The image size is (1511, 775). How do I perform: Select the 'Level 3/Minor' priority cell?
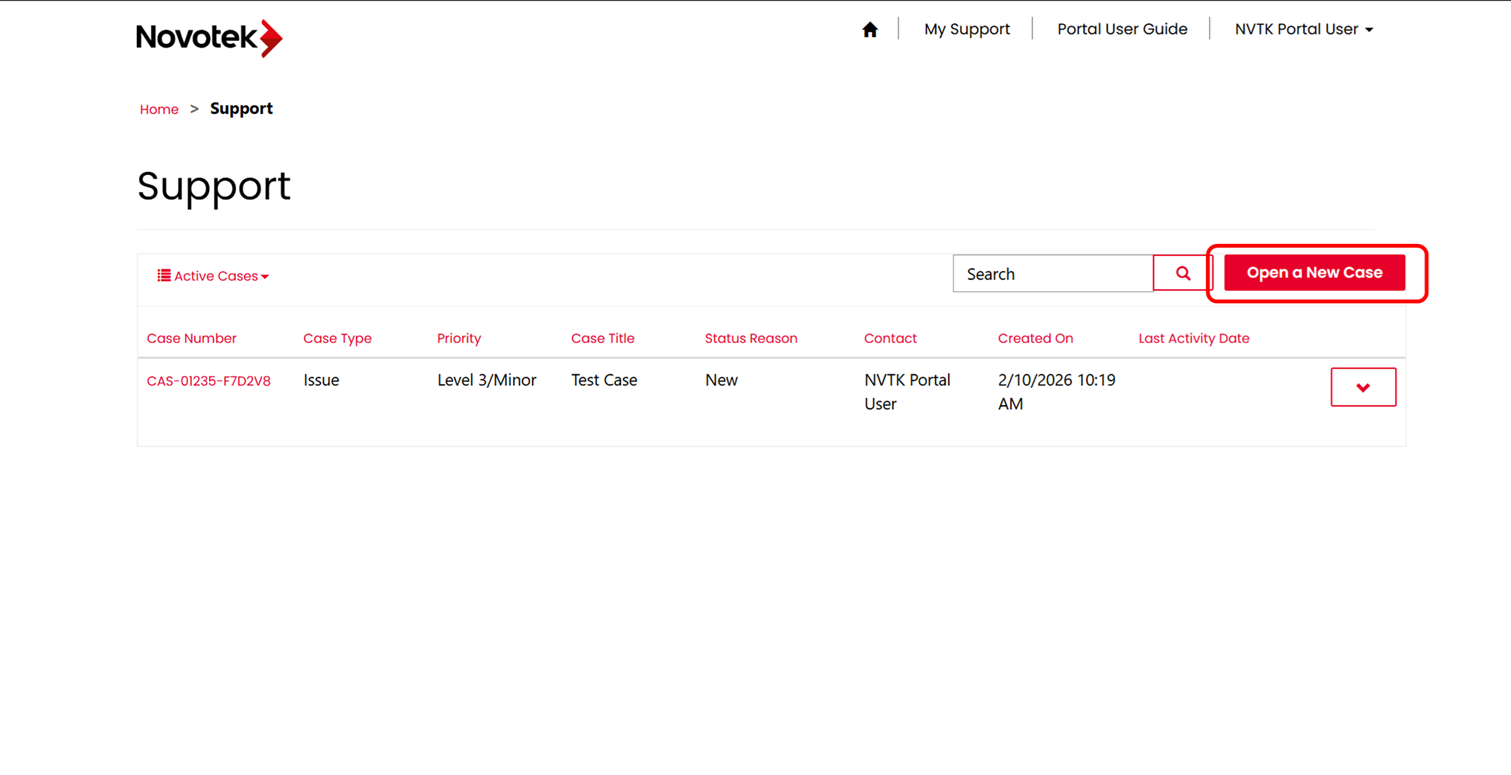click(487, 380)
